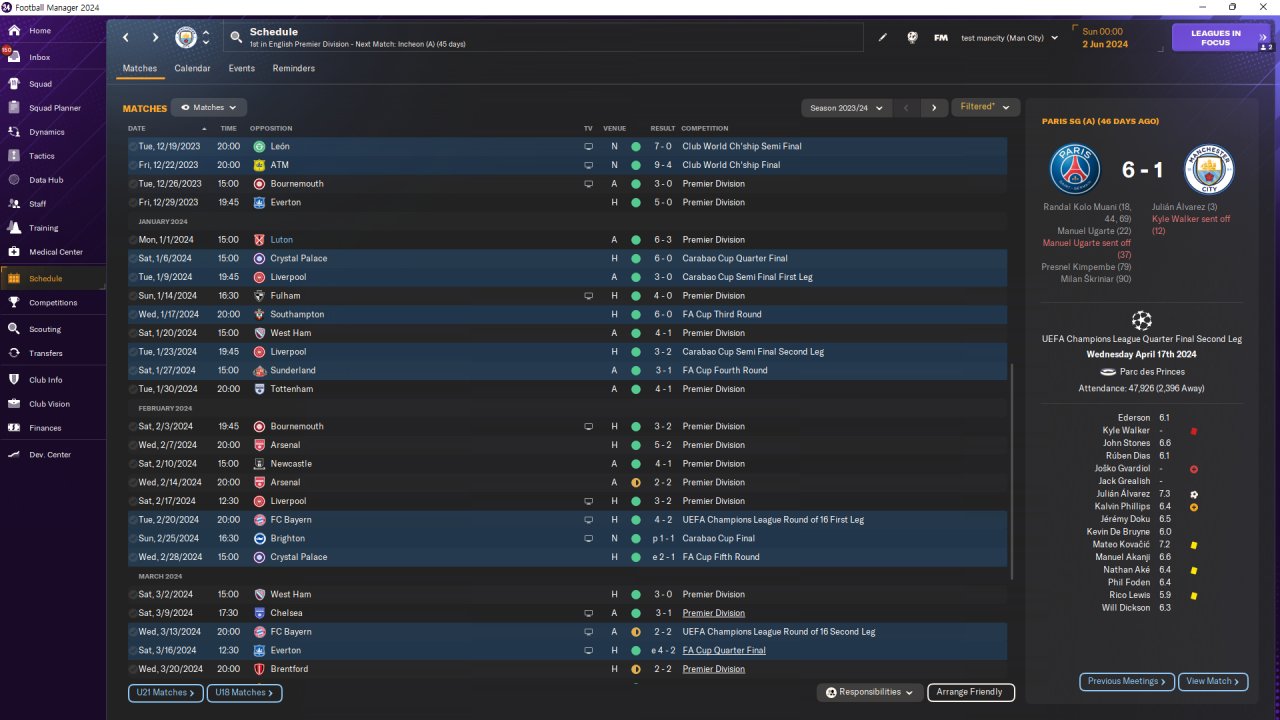This screenshot has width=1280, height=720.
Task: Open U18 Matches
Action: 245,692
